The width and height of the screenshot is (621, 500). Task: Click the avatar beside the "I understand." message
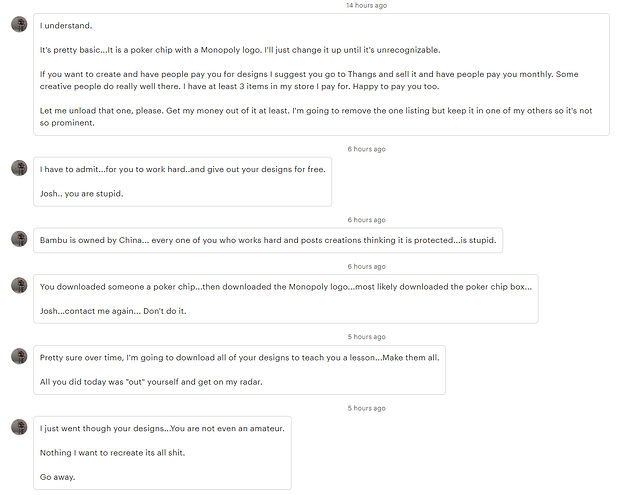pyautogui.click(x=19, y=24)
